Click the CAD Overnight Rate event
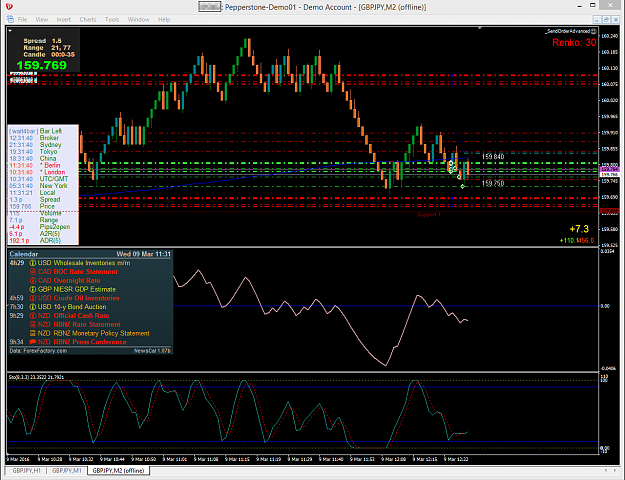This screenshot has width=625, height=480. [x=69, y=281]
